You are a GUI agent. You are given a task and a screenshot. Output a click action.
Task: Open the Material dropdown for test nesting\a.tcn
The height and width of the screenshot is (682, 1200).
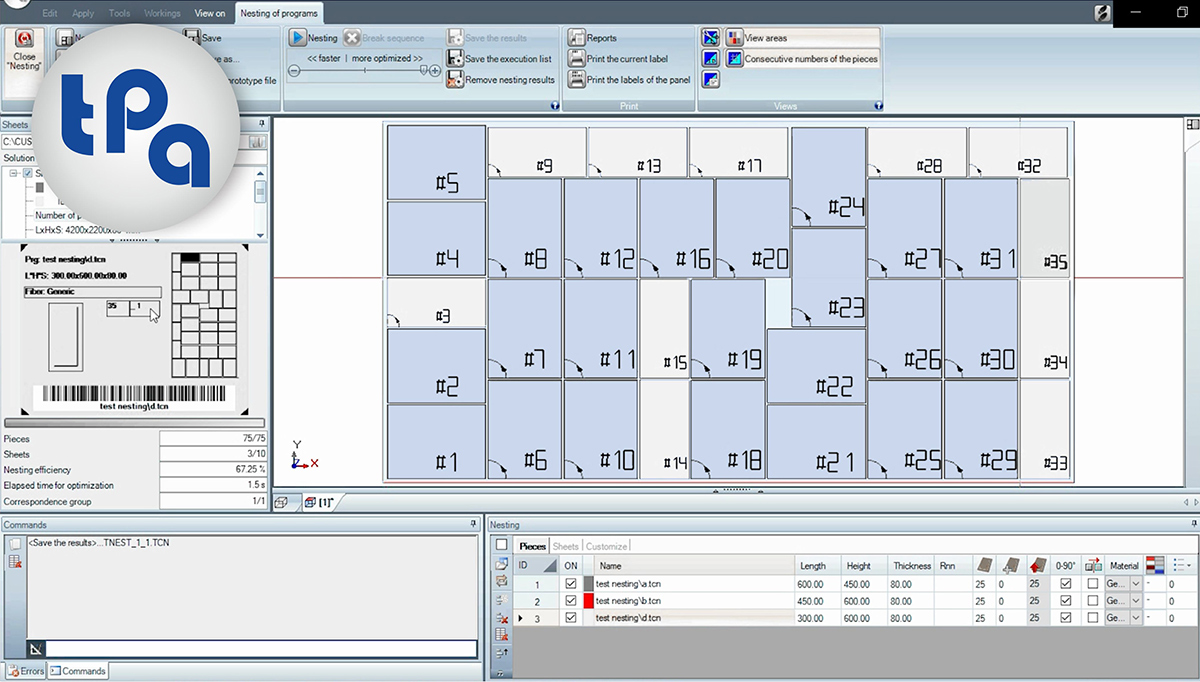1136,583
